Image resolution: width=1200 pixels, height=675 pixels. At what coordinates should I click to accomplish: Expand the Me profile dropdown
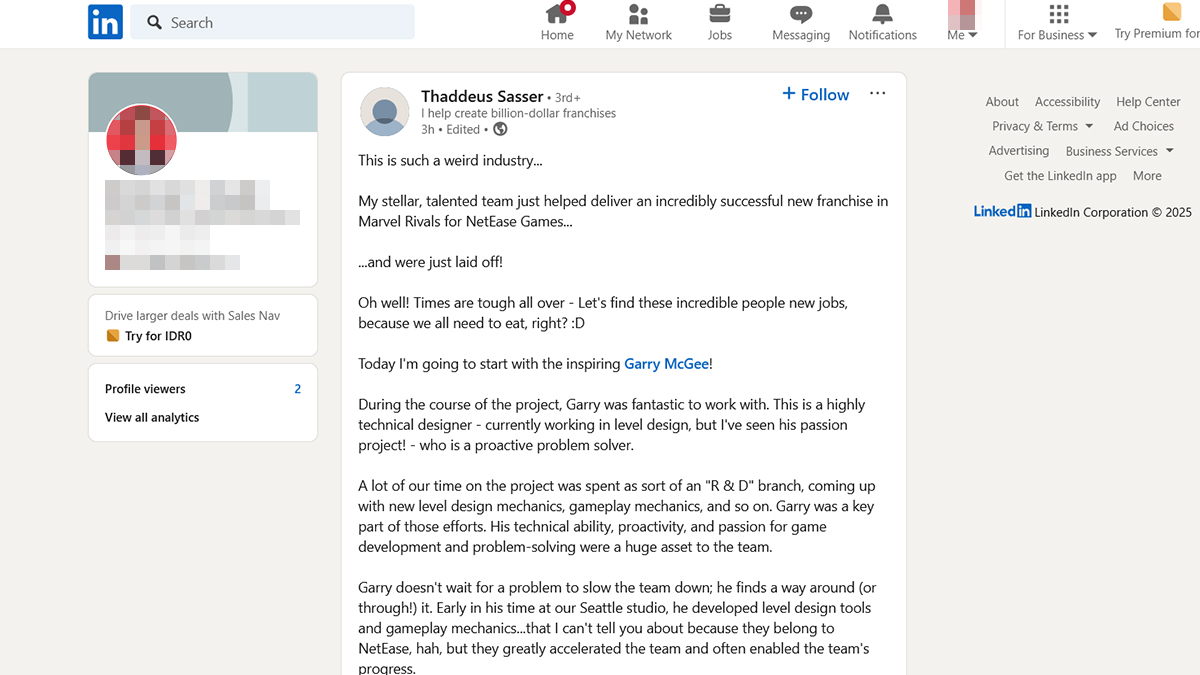[962, 35]
